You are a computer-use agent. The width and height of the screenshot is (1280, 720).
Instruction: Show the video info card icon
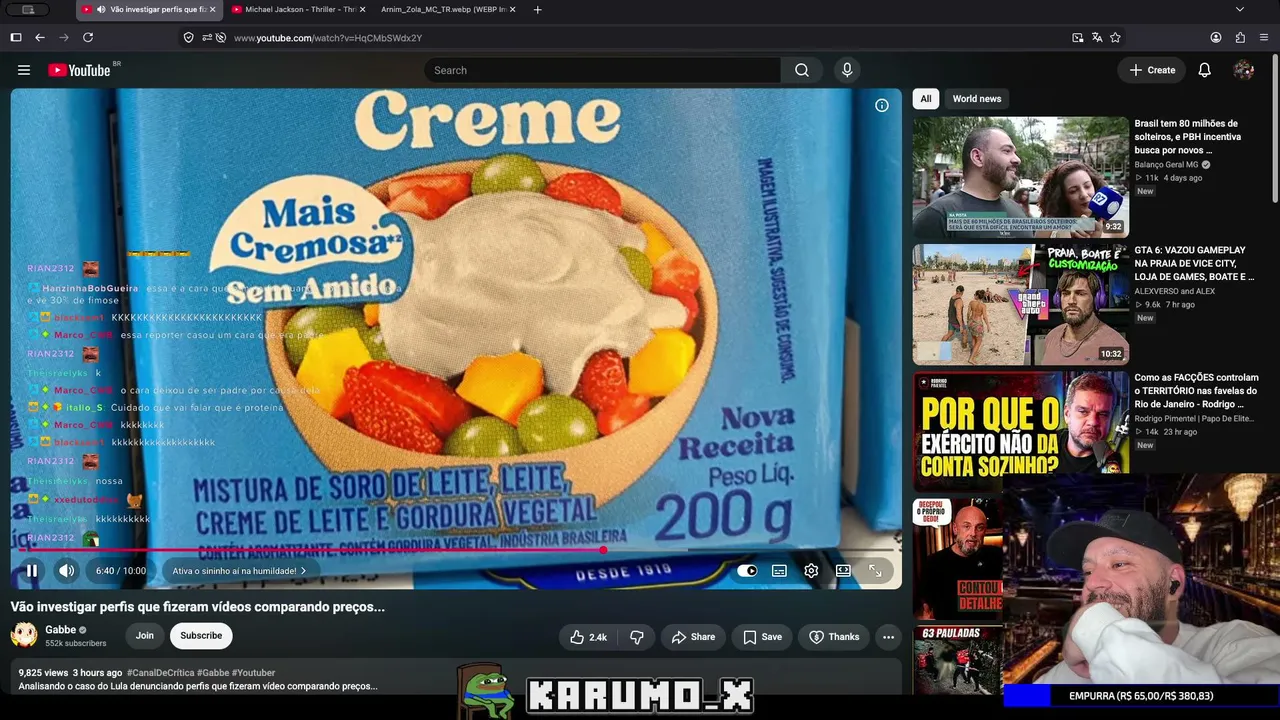[882, 105]
